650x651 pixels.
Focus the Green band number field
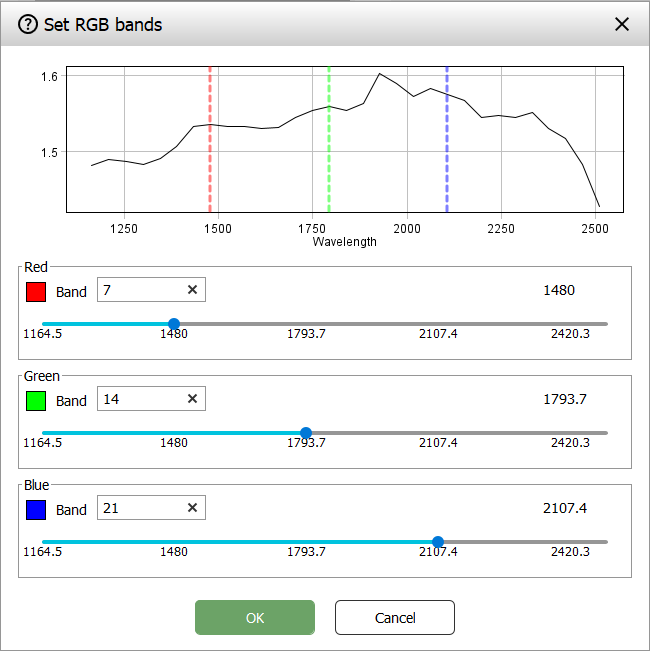point(140,399)
